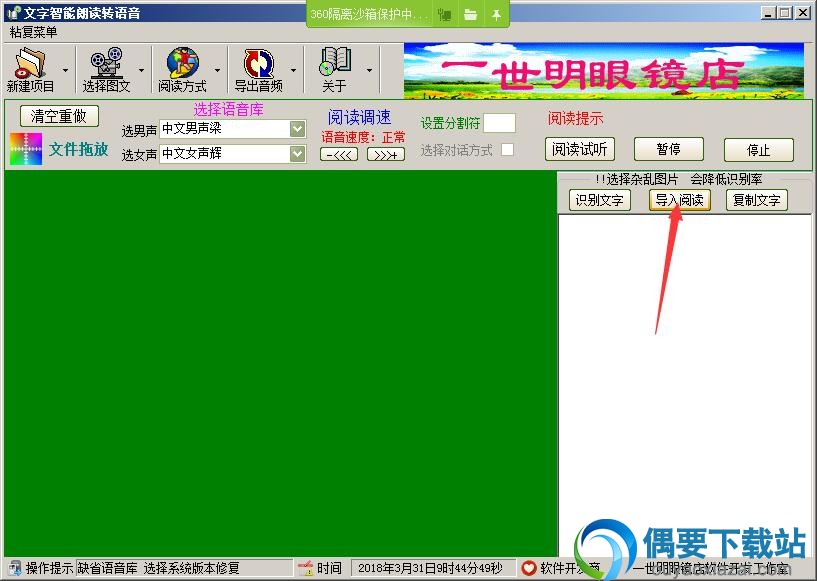Minimize the 文字智能朗读转语音 window
The image size is (817, 581).
(x=768, y=13)
